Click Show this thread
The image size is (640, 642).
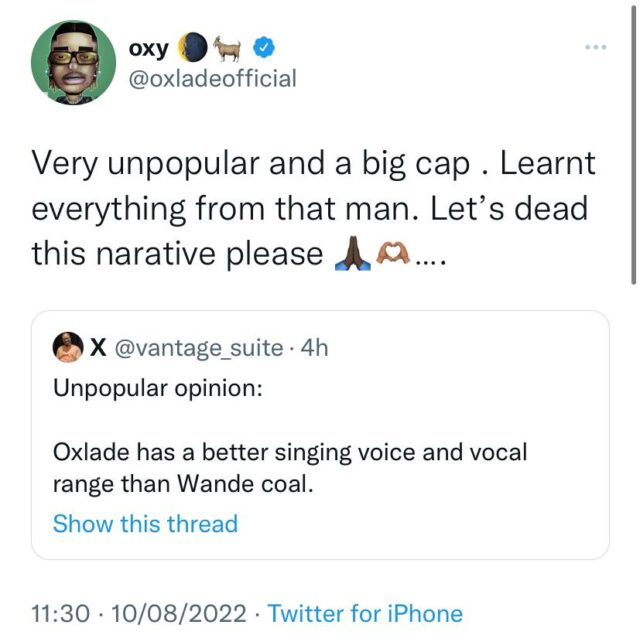(145, 523)
